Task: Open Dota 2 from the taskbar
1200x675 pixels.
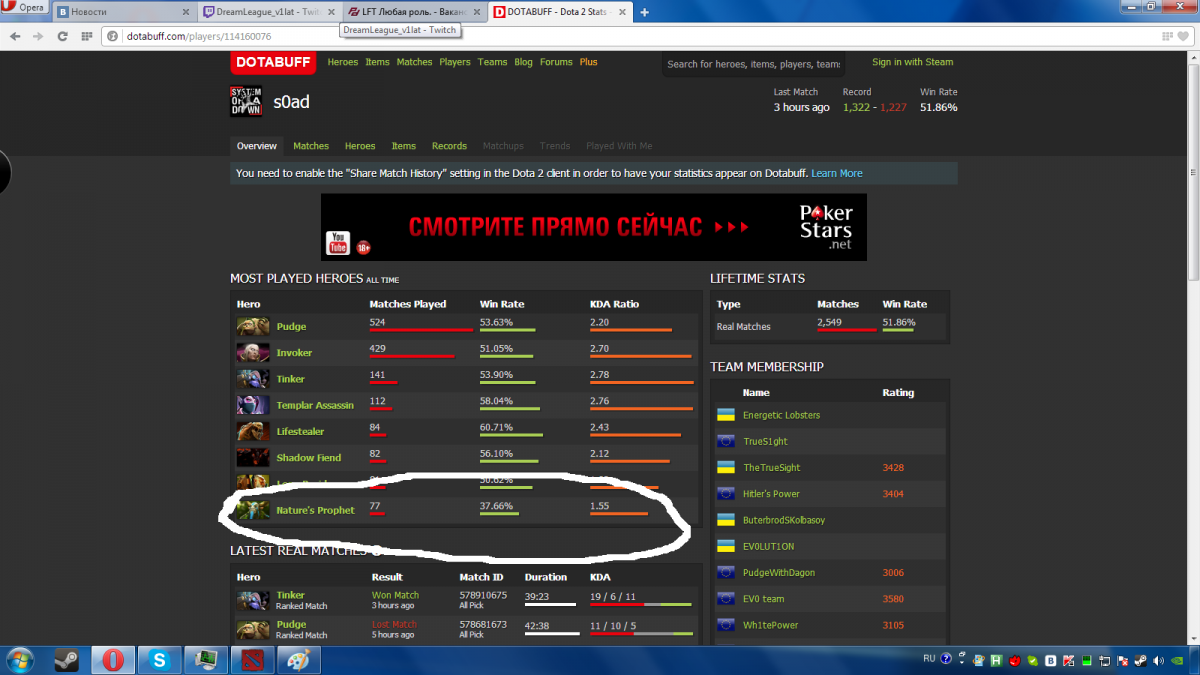Action: tap(252, 660)
